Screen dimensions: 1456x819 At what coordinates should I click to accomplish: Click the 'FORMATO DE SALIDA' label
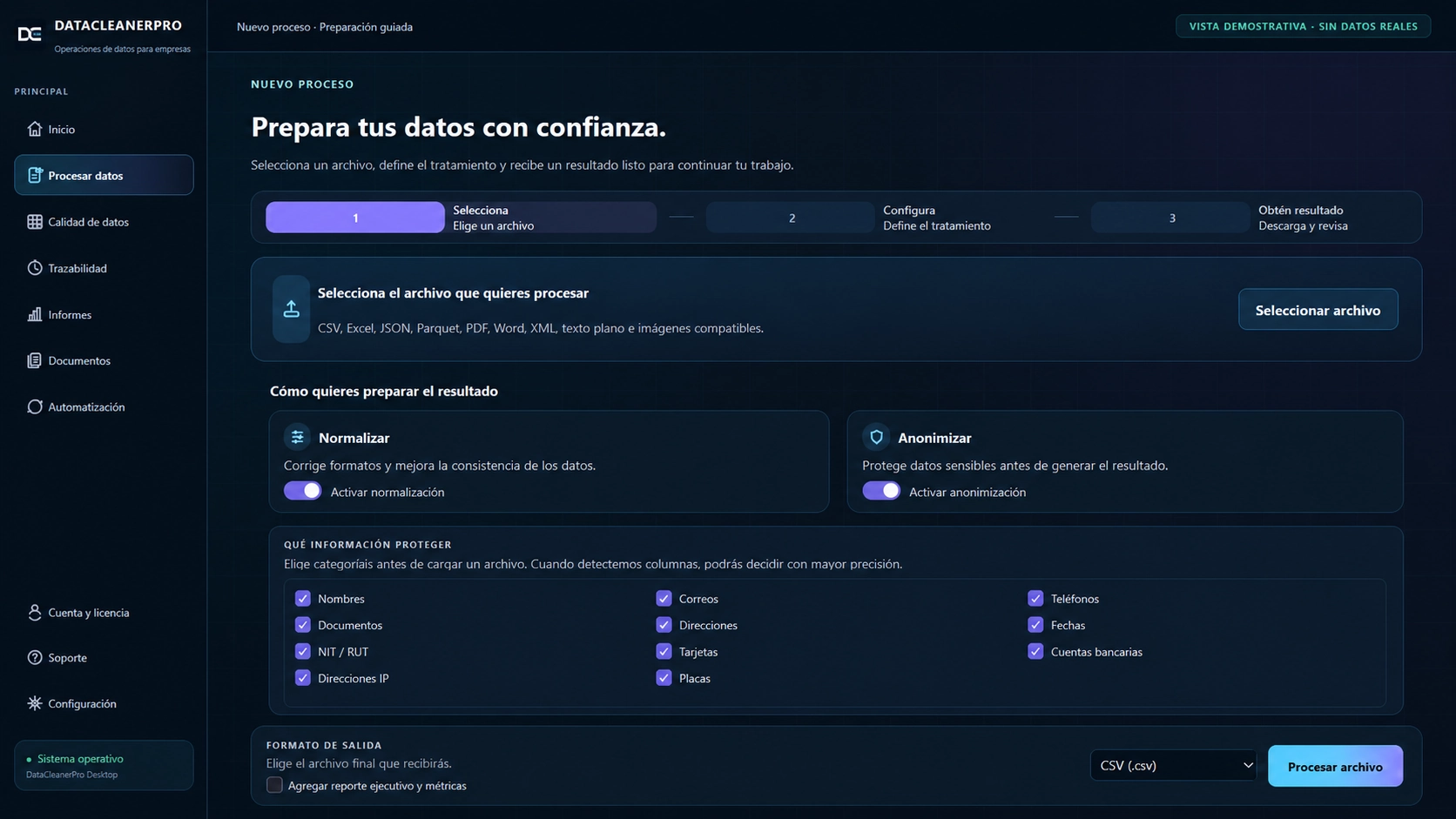click(324, 746)
